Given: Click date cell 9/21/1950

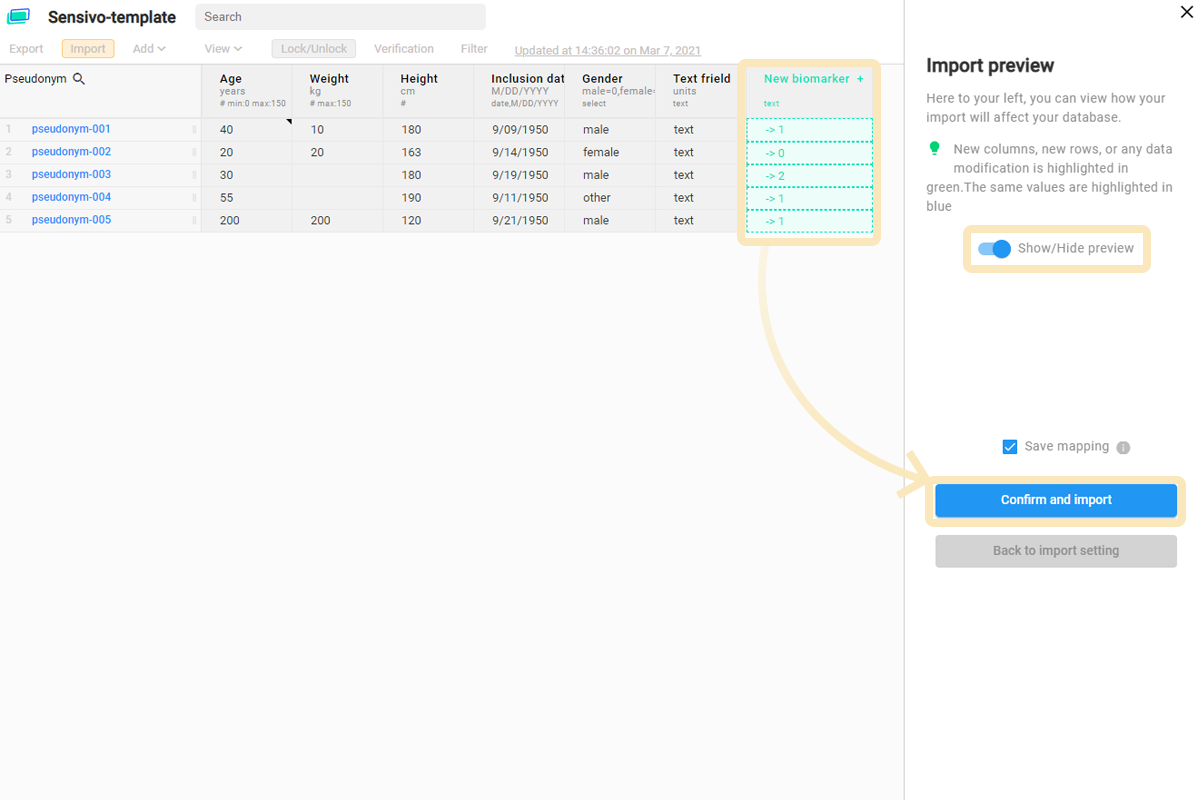Looking at the screenshot, I should pos(520,221).
